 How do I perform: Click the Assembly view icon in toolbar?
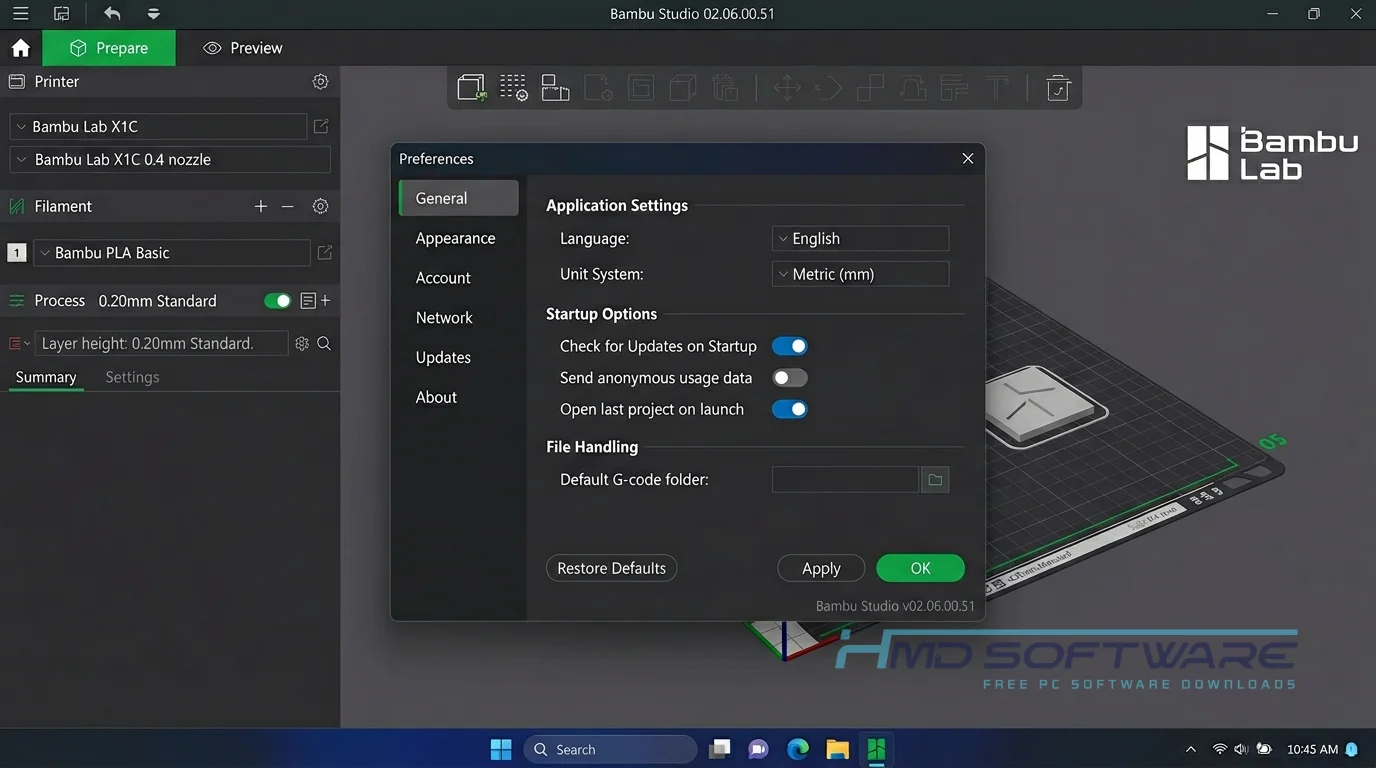(x=1058, y=88)
